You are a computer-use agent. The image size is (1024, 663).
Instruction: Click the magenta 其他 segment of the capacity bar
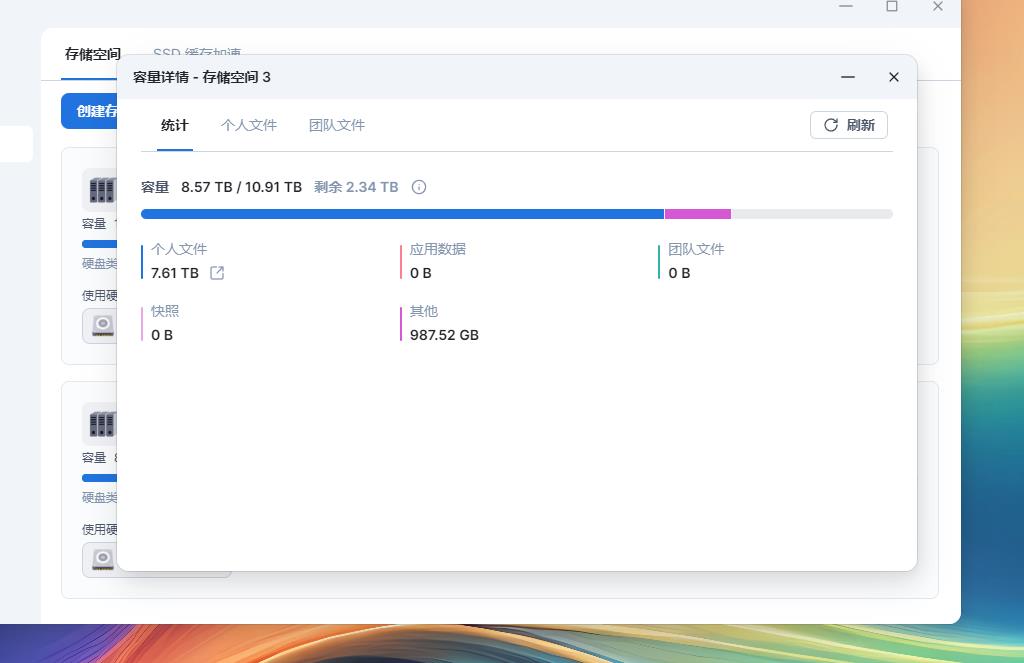[697, 214]
